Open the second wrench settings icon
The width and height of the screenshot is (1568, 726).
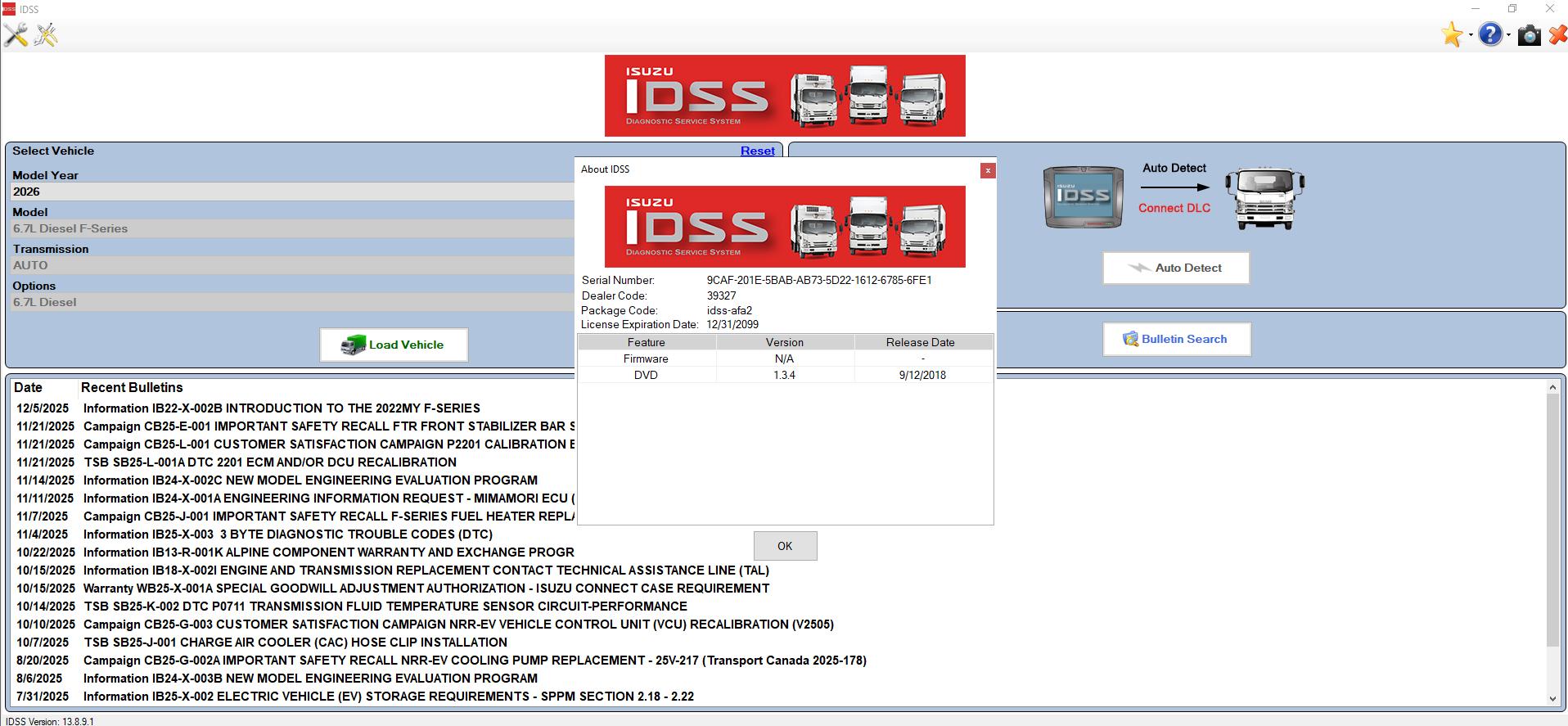[x=46, y=35]
